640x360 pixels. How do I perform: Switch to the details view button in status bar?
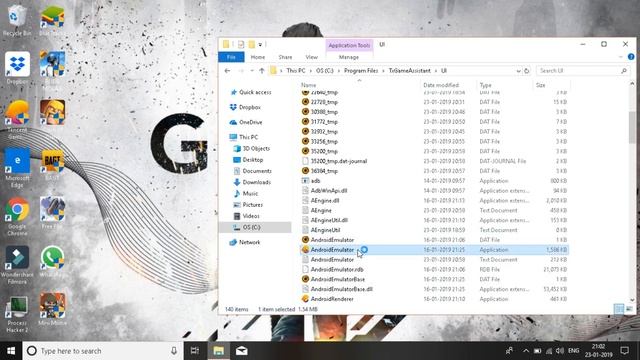coord(619,309)
